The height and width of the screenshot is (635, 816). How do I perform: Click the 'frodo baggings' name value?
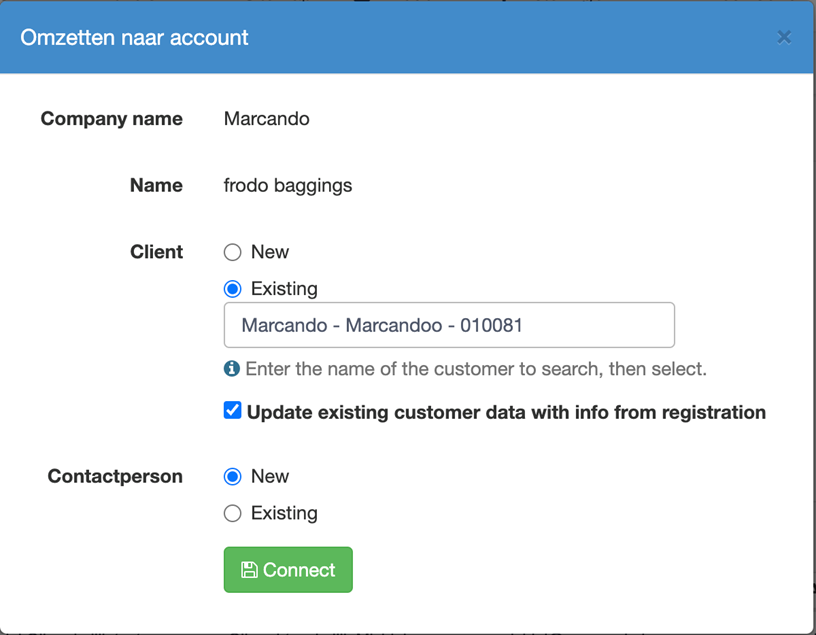(x=288, y=186)
